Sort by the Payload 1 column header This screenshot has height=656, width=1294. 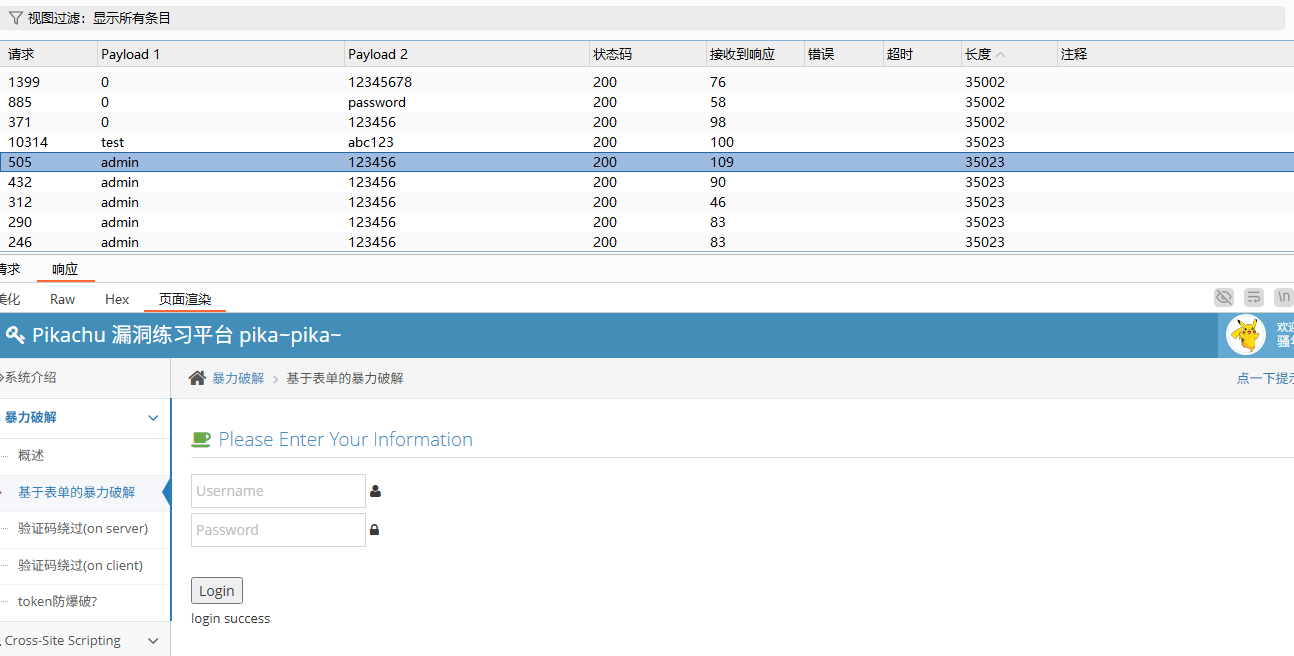pyautogui.click(x=221, y=54)
